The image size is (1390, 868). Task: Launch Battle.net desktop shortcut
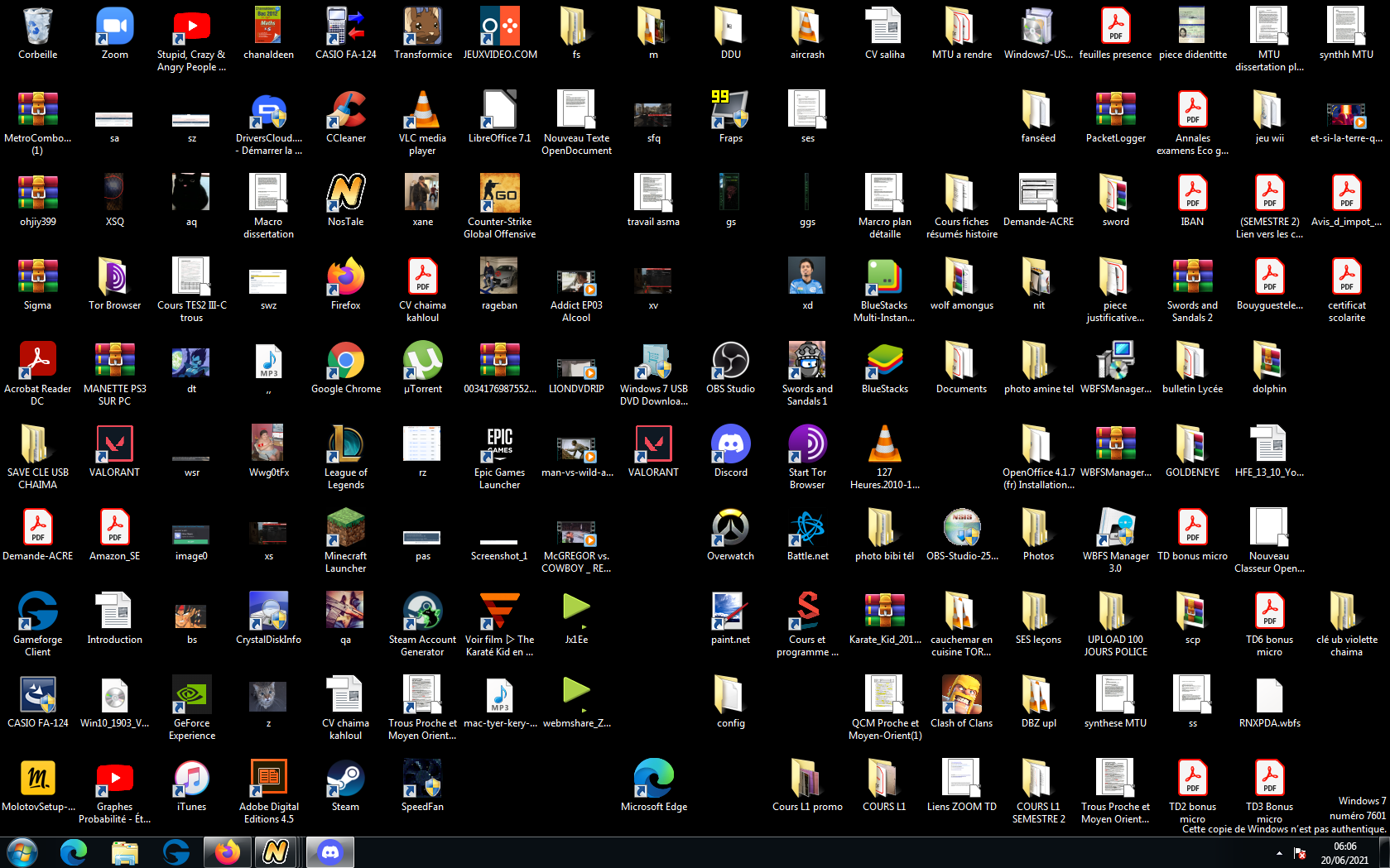(807, 535)
